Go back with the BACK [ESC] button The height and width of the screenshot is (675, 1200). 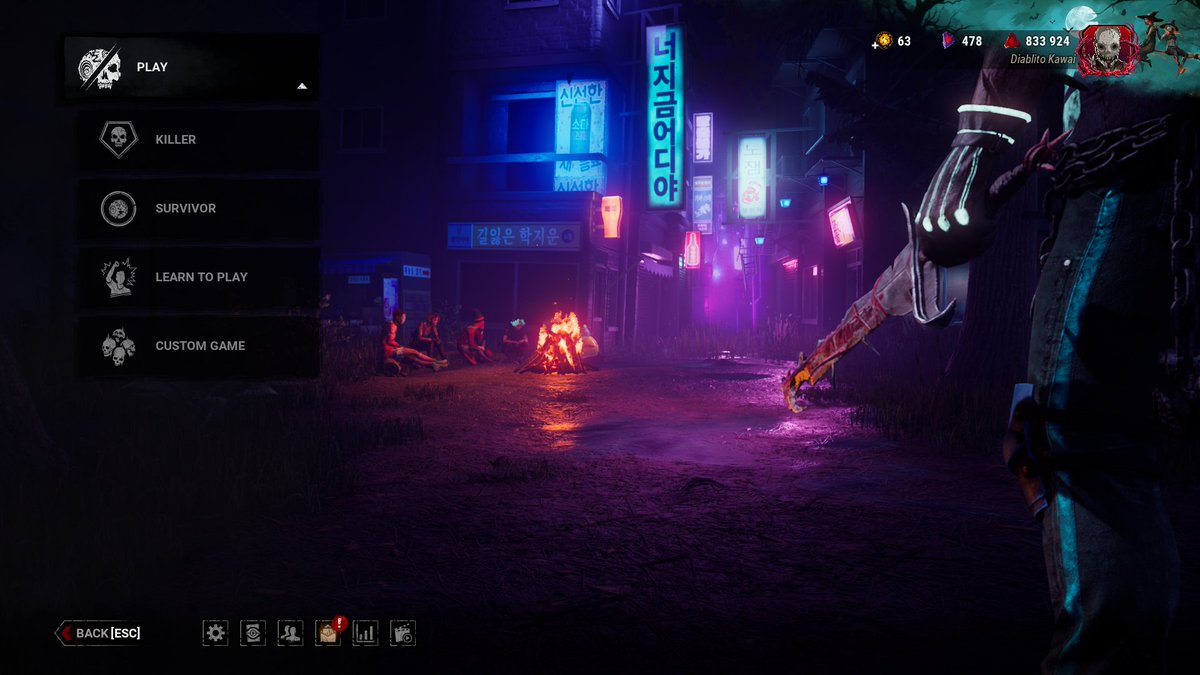pyautogui.click(x=98, y=633)
